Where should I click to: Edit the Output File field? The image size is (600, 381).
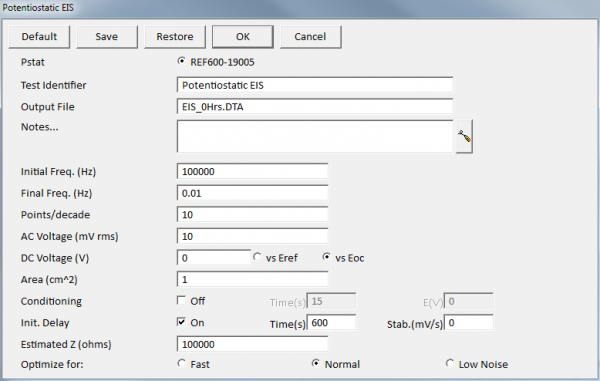click(x=315, y=107)
